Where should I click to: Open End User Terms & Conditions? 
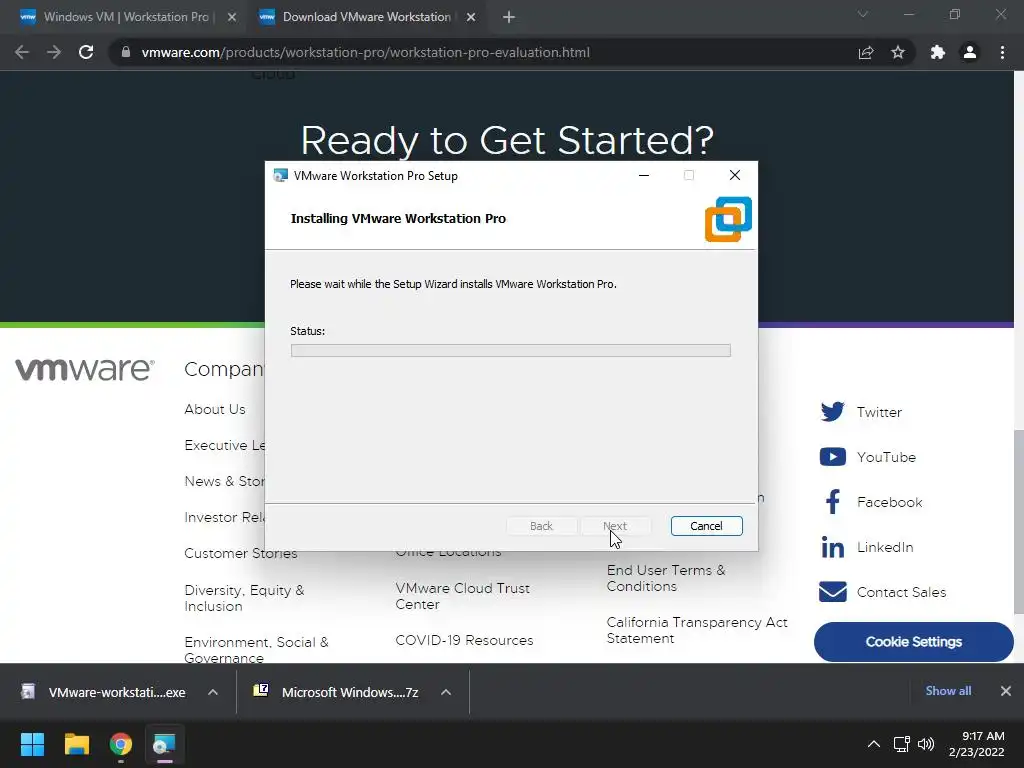click(666, 578)
